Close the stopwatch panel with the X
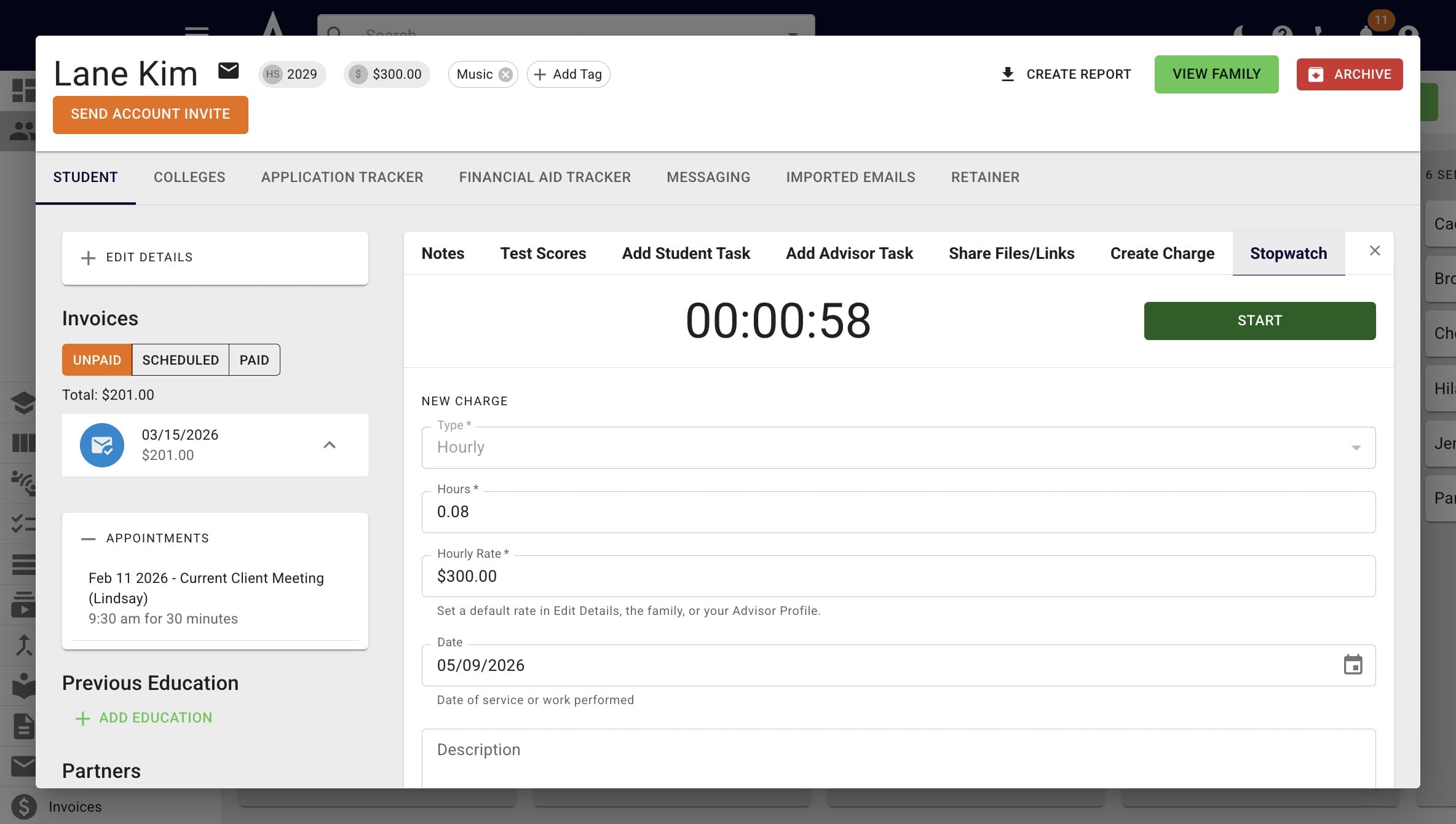Viewport: 1456px width, 824px height. tap(1375, 251)
